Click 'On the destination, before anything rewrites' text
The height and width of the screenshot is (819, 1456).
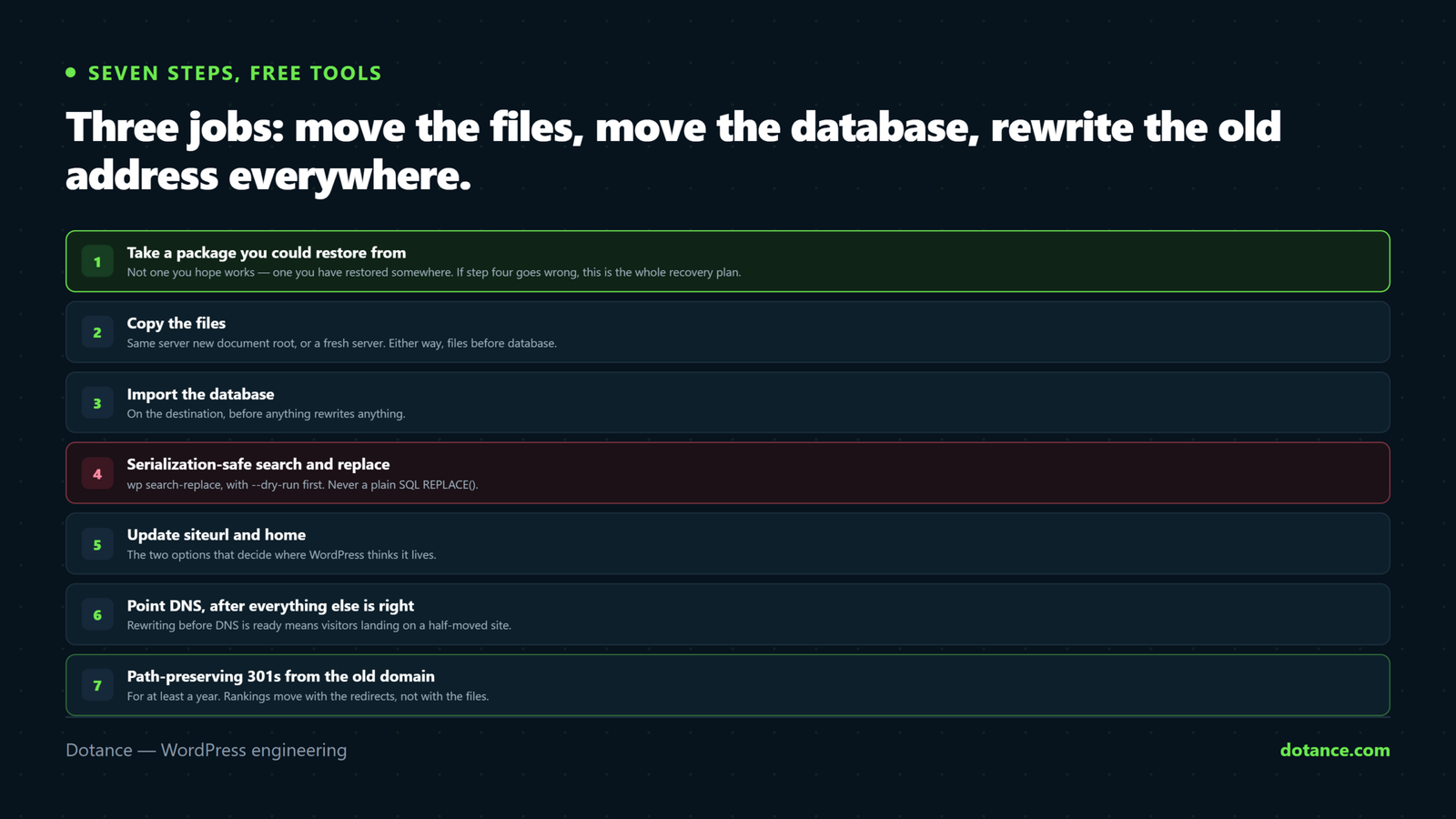coord(266,413)
